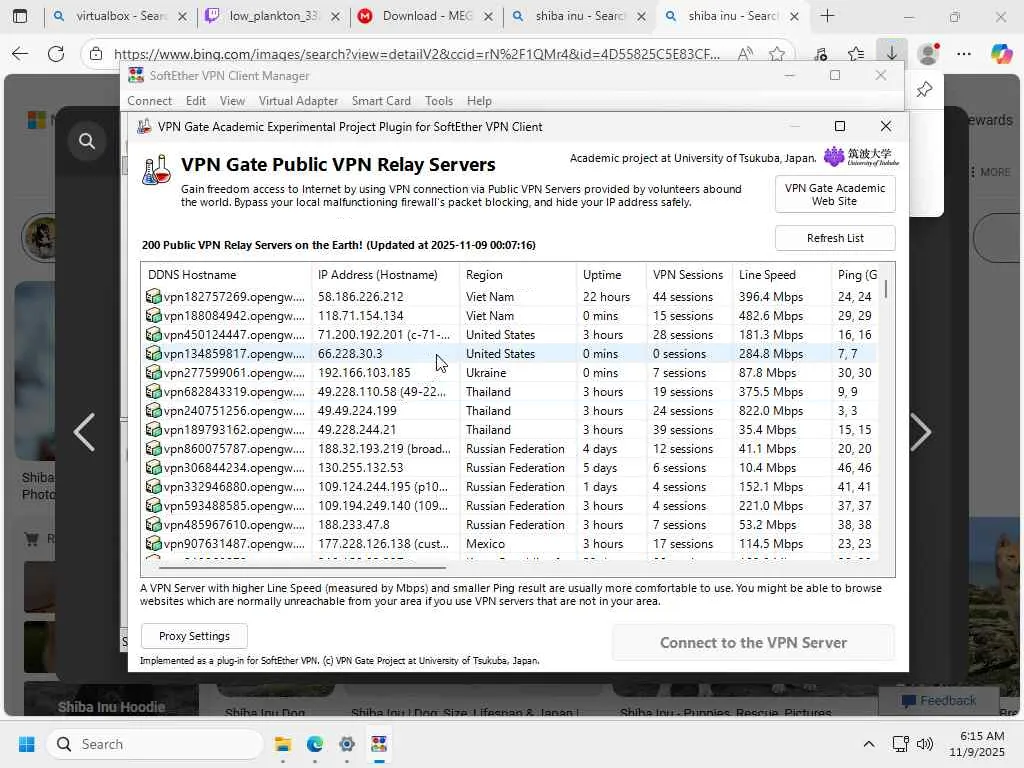The height and width of the screenshot is (768, 1024).
Task: Click server icon for vpn450124447 row
Action: click(153, 334)
